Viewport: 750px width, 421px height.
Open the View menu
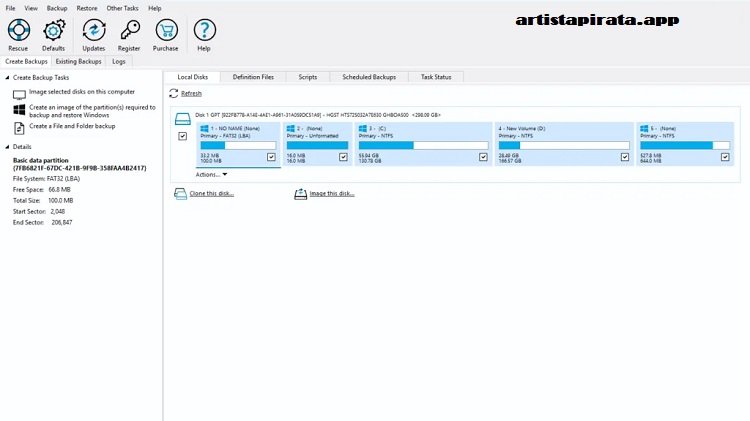click(x=31, y=8)
